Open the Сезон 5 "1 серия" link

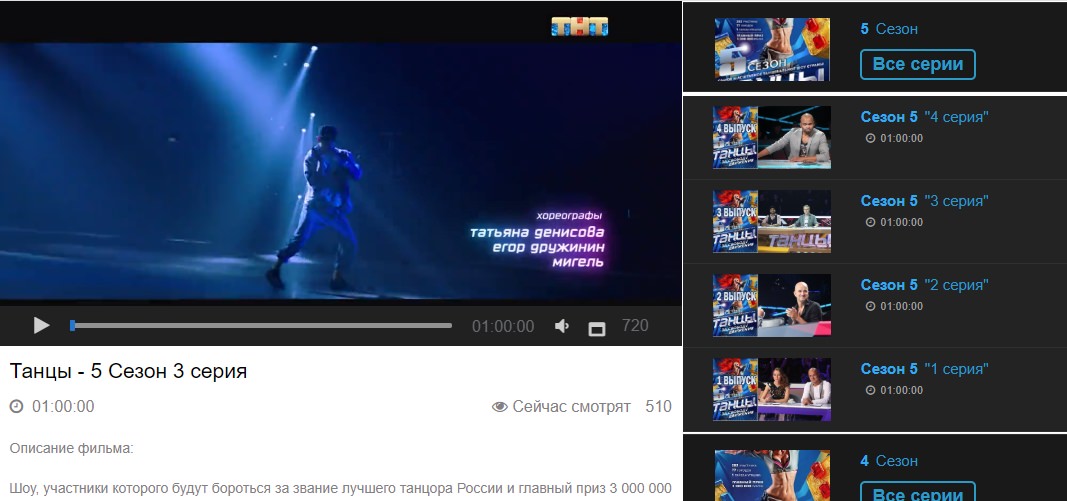click(924, 369)
